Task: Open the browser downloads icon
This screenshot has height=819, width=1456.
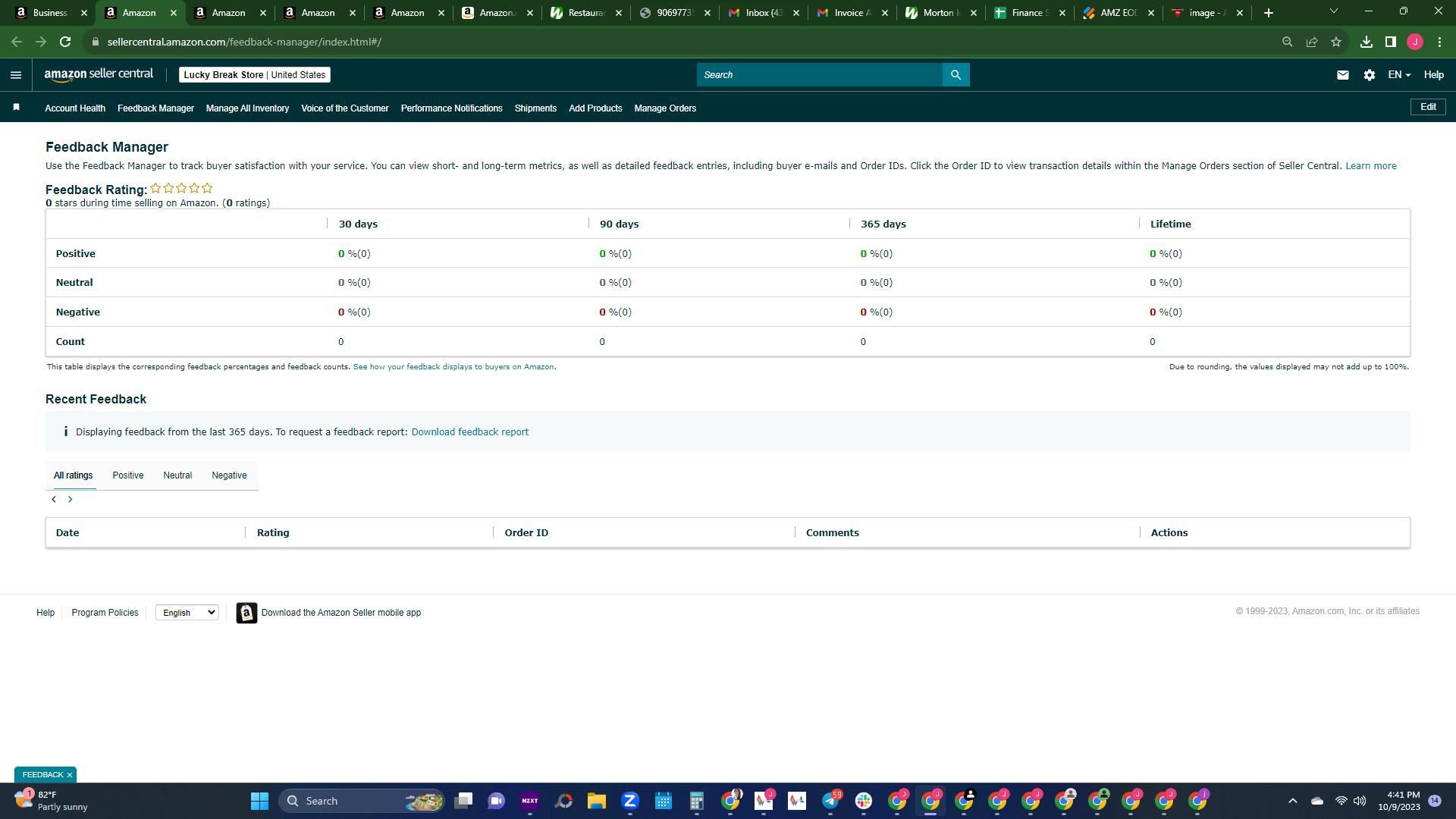Action: tap(1367, 42)
